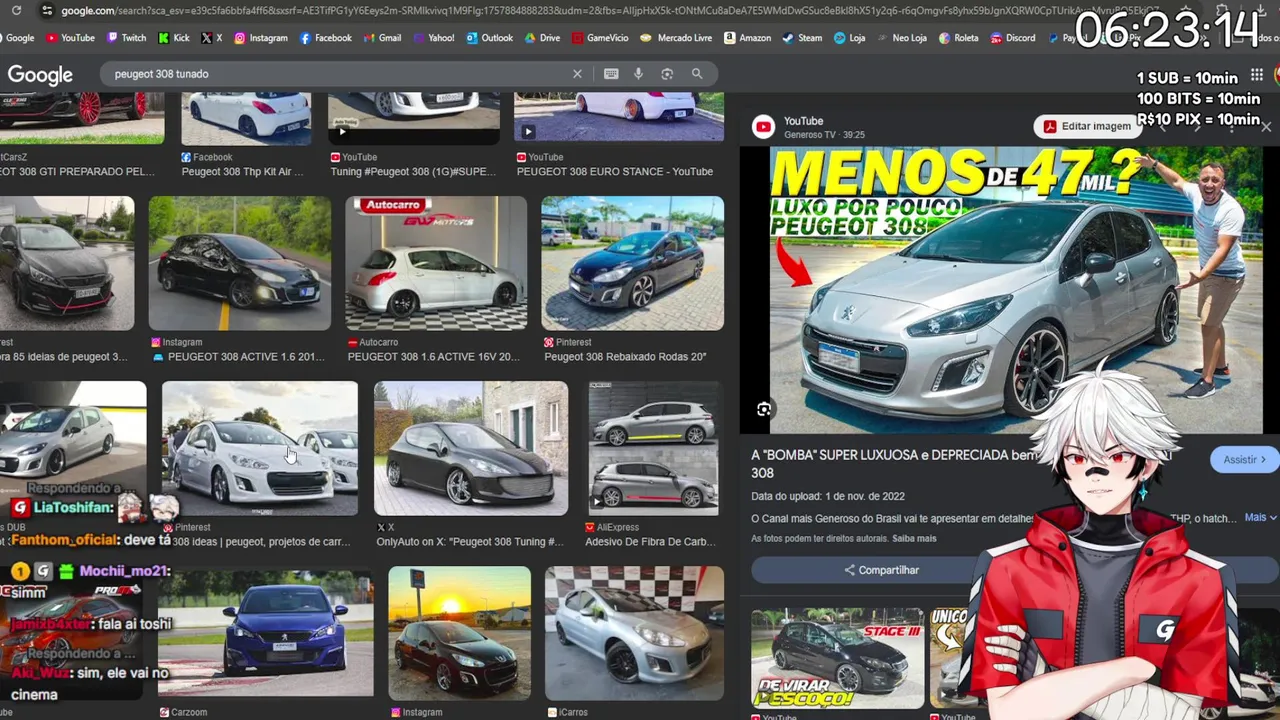Open 'PEUGEOT 308 1.6 ACTIVE 16V 20...' link
The image size is (1280, 720).
point(434,357)
